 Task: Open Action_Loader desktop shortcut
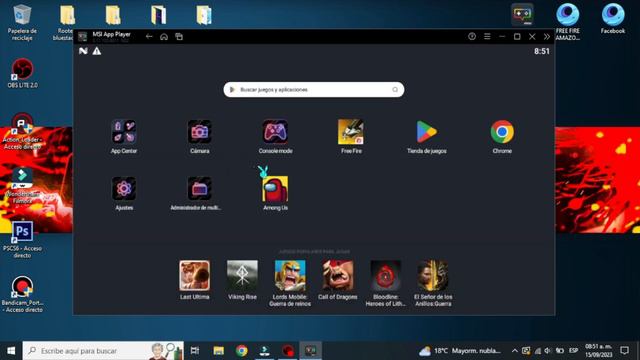click(x=22, y=131)
